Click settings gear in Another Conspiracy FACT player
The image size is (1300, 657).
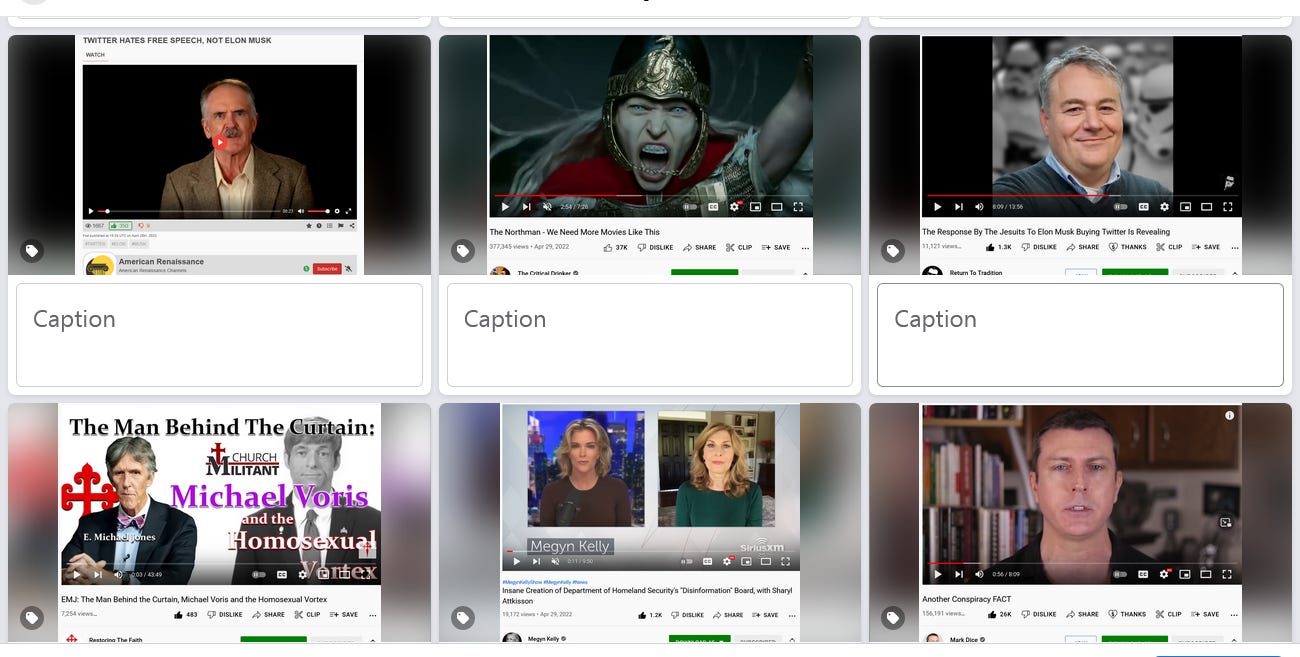pos(1164,574)
